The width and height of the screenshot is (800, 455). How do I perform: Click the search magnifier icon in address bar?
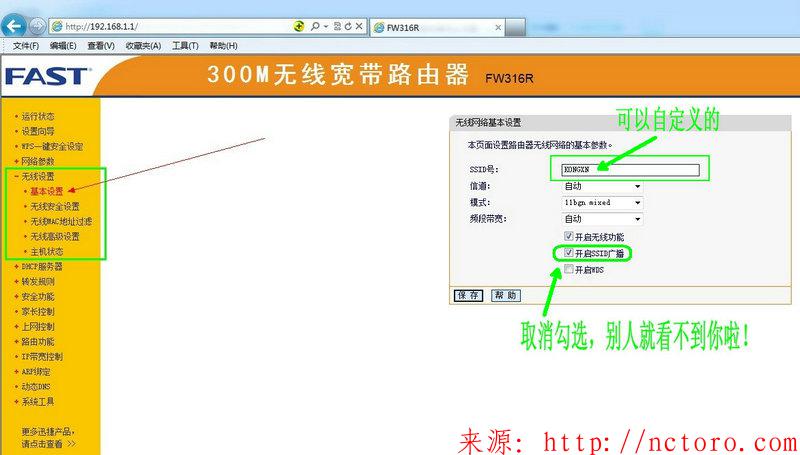pyautogui.click(x=315, y=26)
